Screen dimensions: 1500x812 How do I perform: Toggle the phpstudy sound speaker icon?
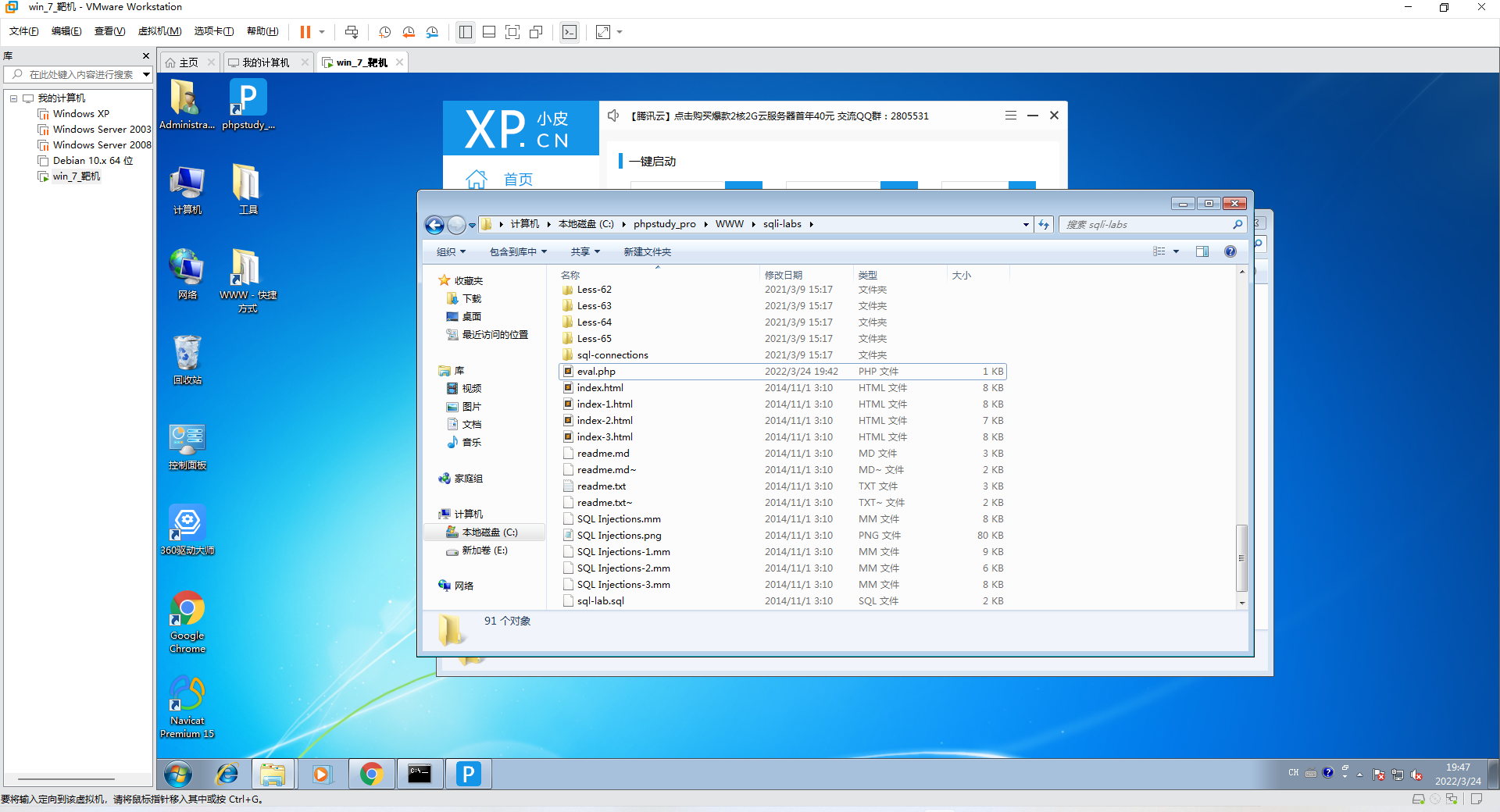614,116
